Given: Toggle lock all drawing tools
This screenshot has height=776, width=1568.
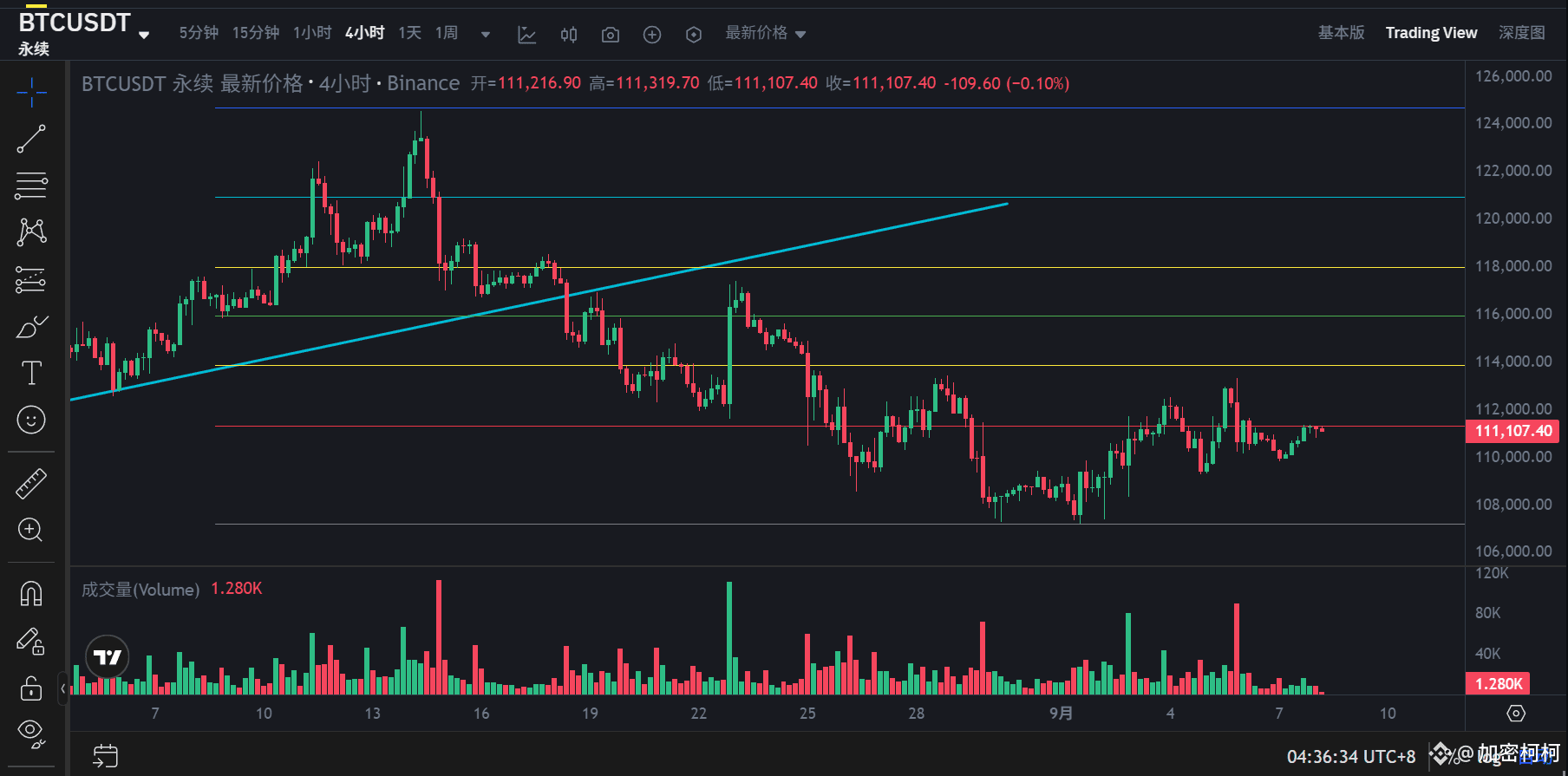Looking at the screenshot, I should (31, 688).
